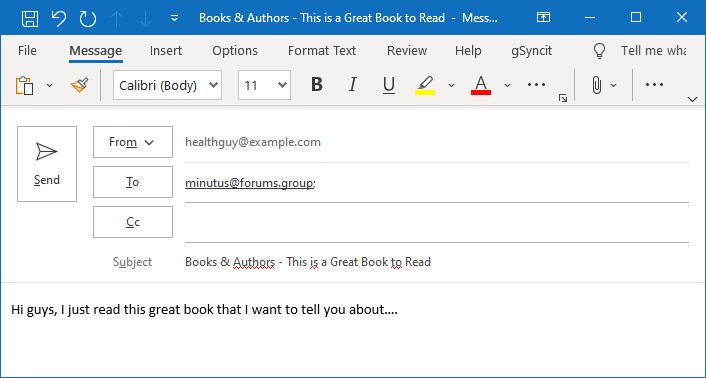706x378 pixels.
Task: Open the Help tab
Action: click(x=468, y=50)
